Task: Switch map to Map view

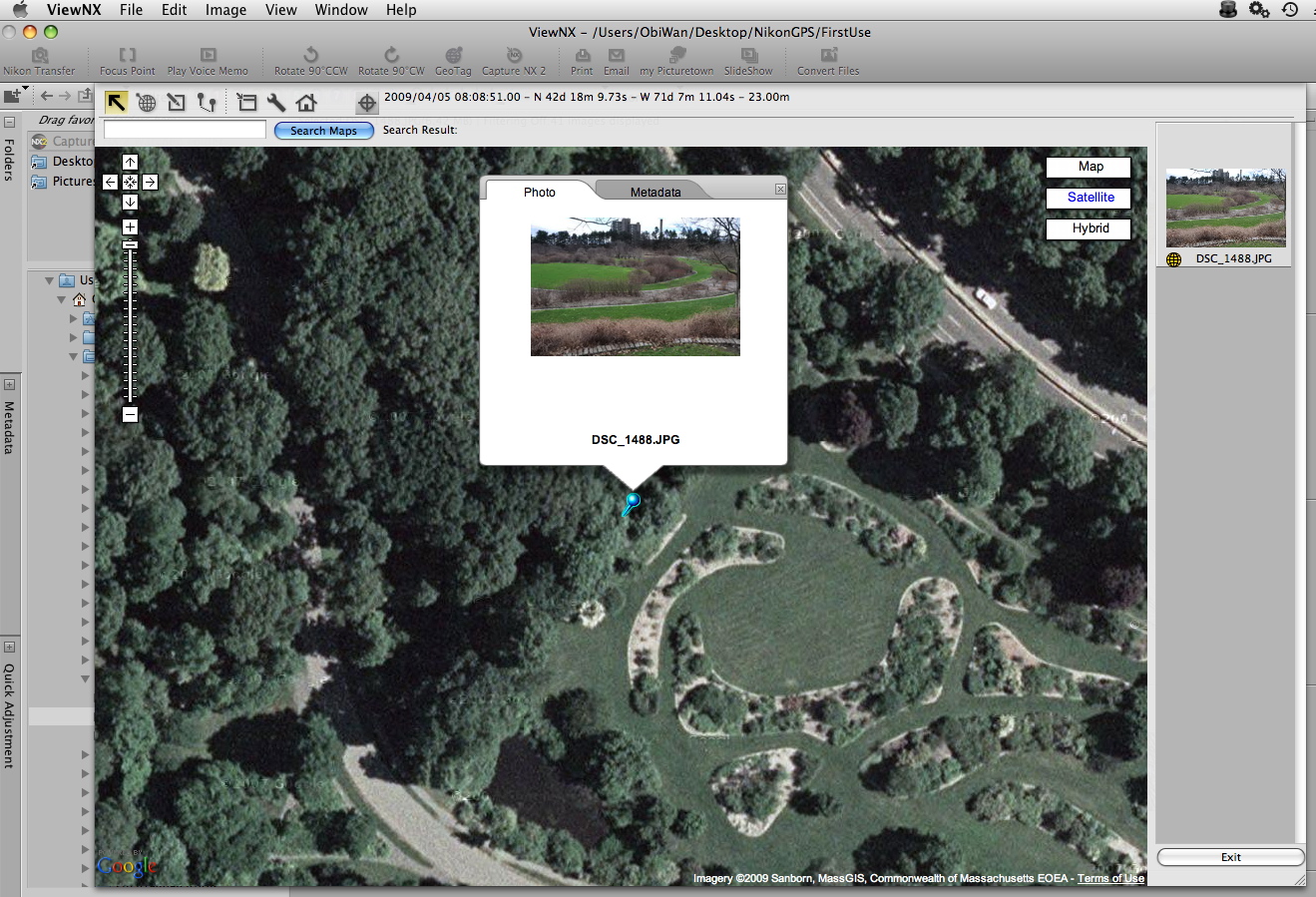Action: (x=1090, y=167)
